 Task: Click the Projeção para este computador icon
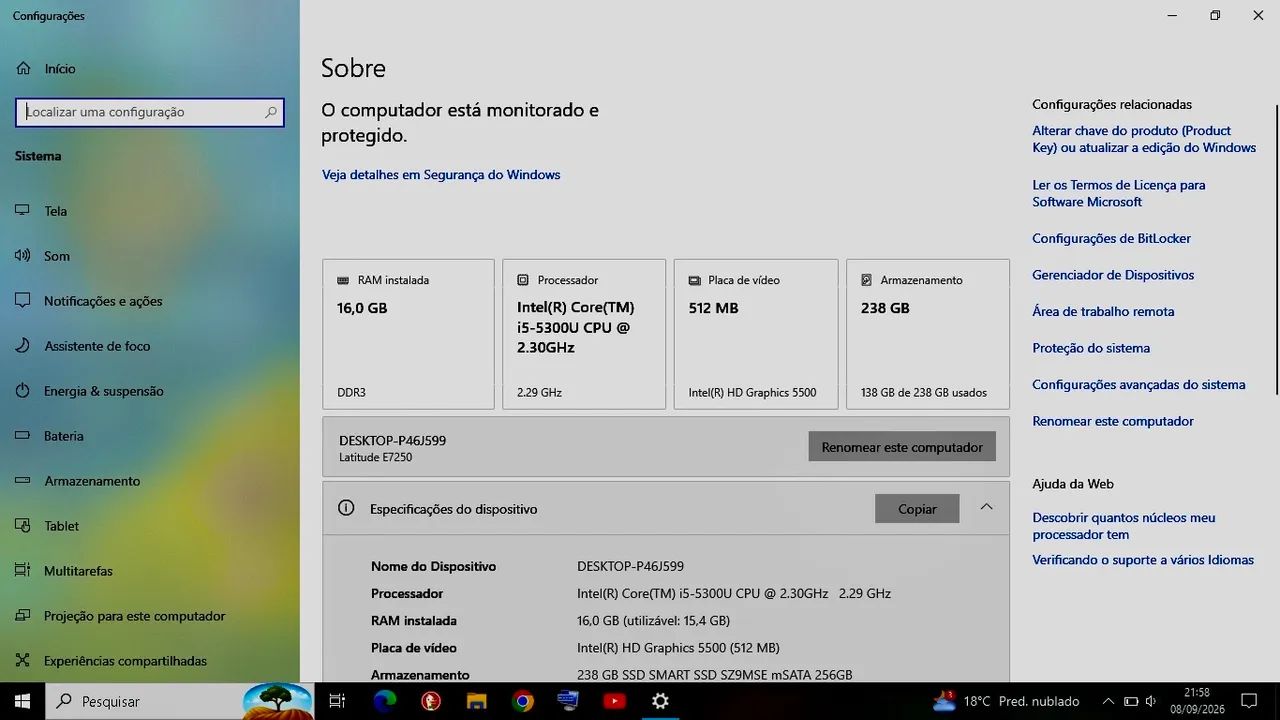click(x=22, y=616)
